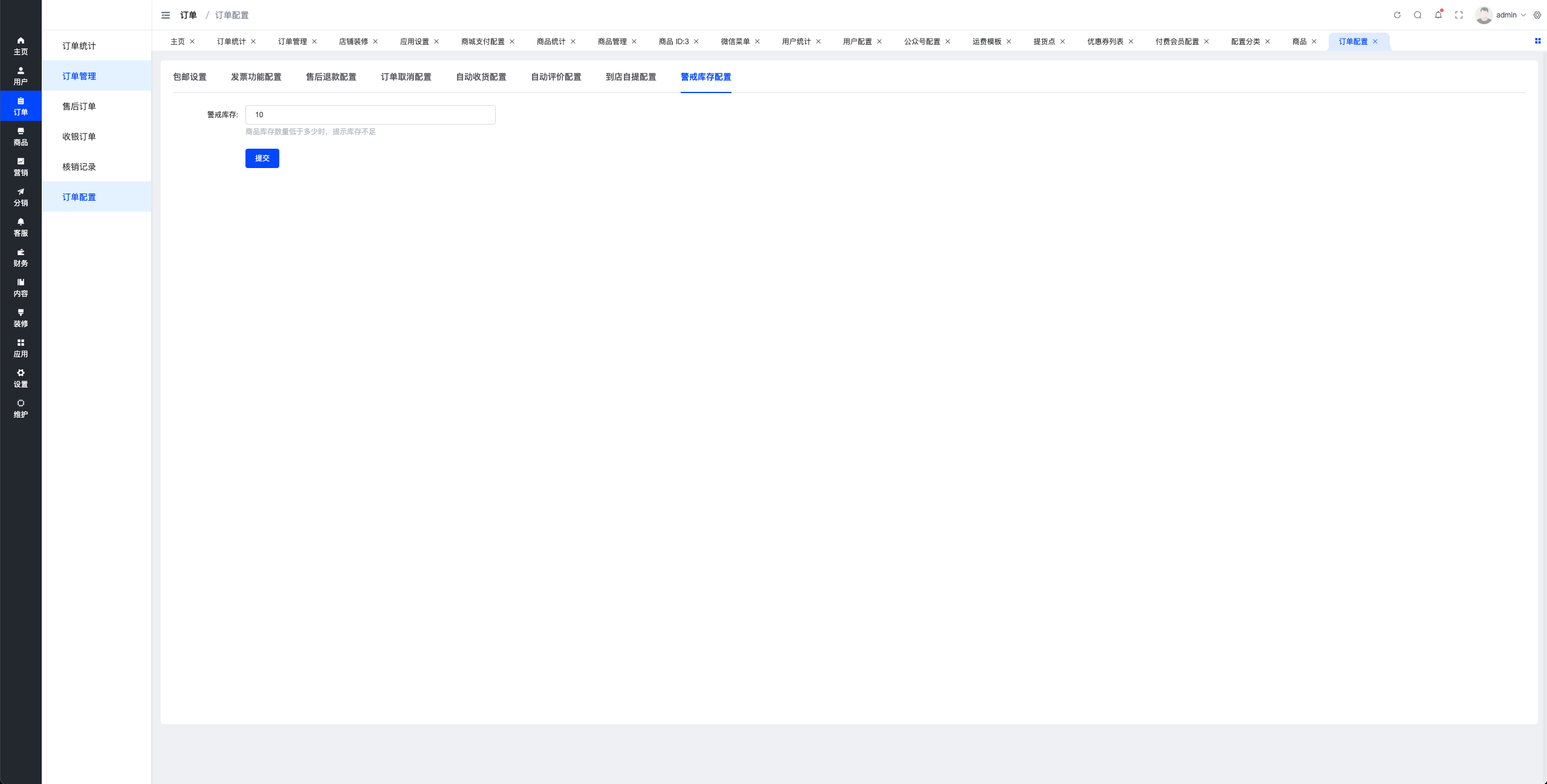
Task: Close the 订单统计 page tab
Action: (253, 41)
